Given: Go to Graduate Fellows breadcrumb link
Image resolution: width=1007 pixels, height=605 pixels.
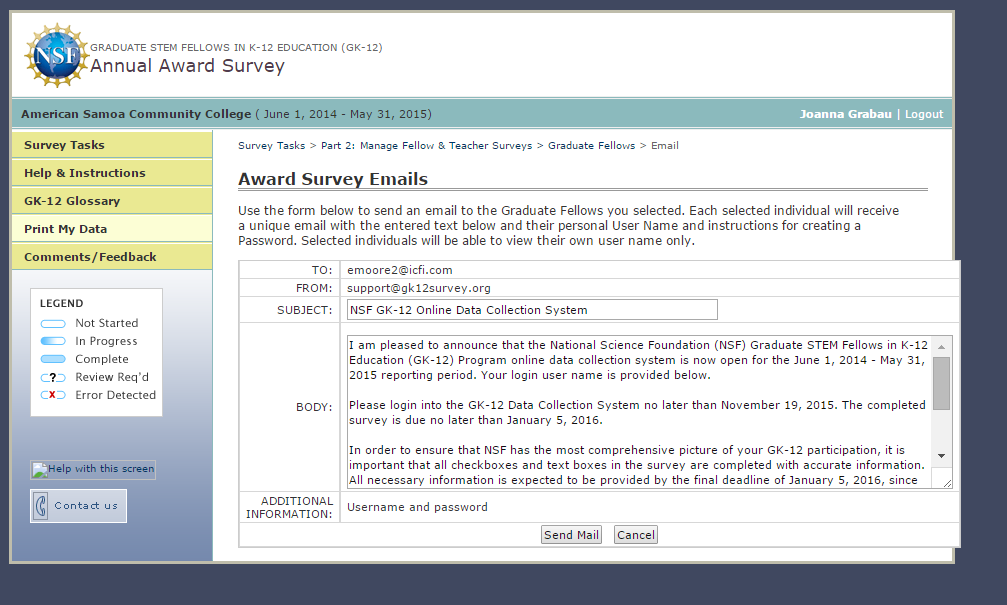Looking at the screenshot, I should (x=591, y=146).
